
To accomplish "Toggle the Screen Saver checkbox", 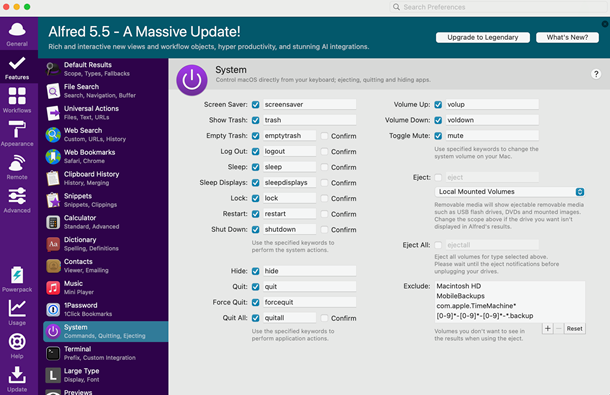I will click(x=256, y=105).
